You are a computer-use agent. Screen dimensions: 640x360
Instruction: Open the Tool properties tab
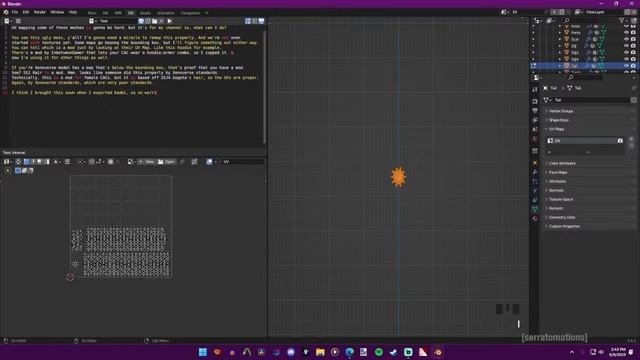pos(535,89)
